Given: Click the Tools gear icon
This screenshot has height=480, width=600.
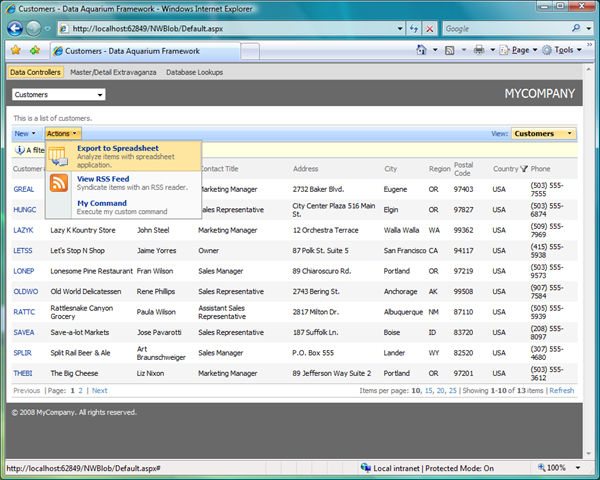Looking at the screenshot, I should click(x=547, y=50).
